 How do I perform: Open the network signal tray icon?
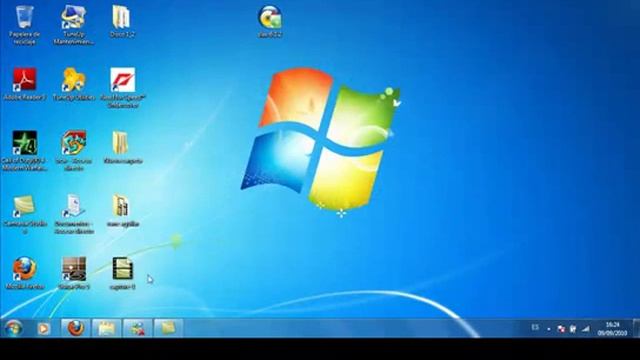tap(586, 329)
